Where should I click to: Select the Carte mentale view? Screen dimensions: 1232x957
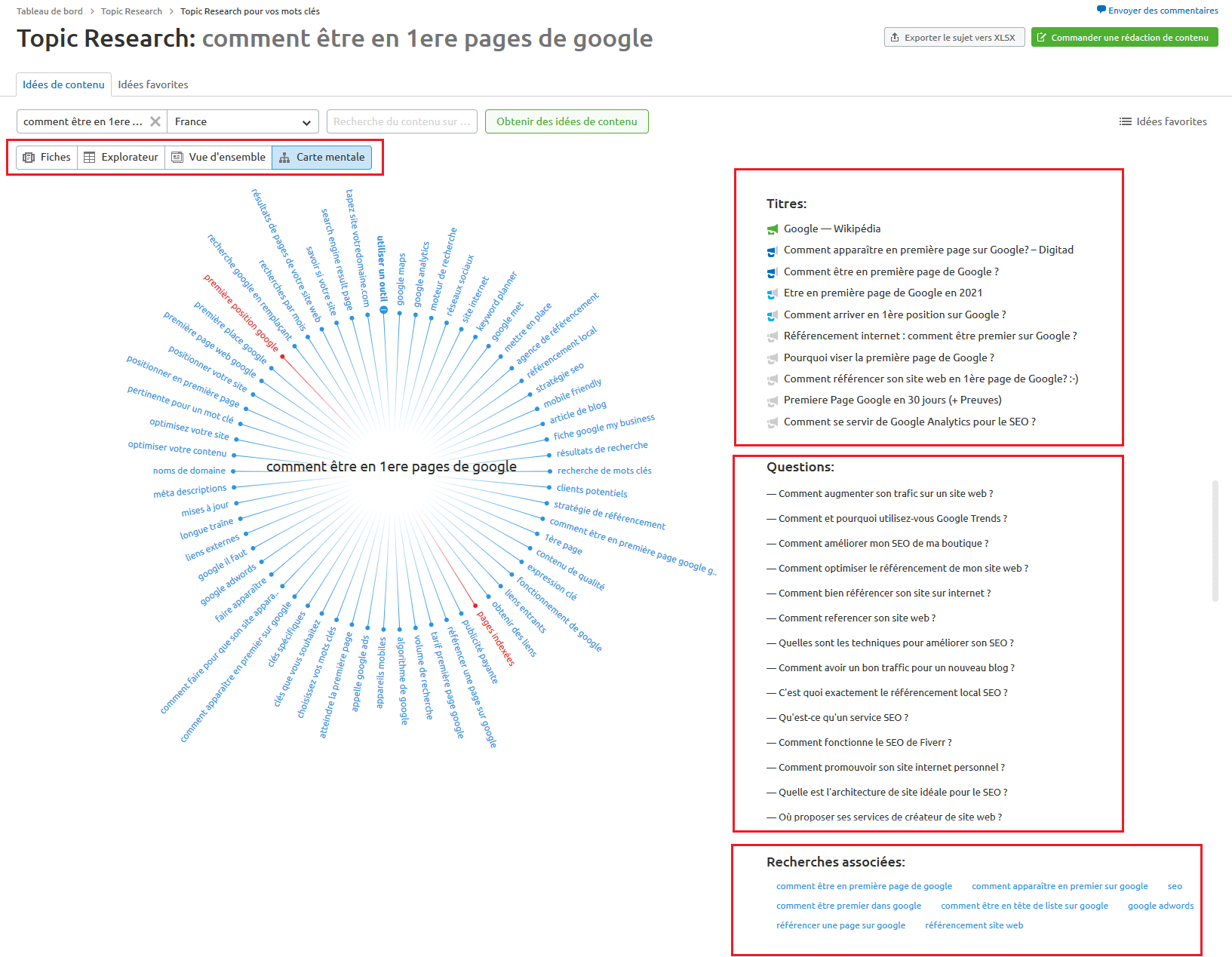[x=321, y=157]
